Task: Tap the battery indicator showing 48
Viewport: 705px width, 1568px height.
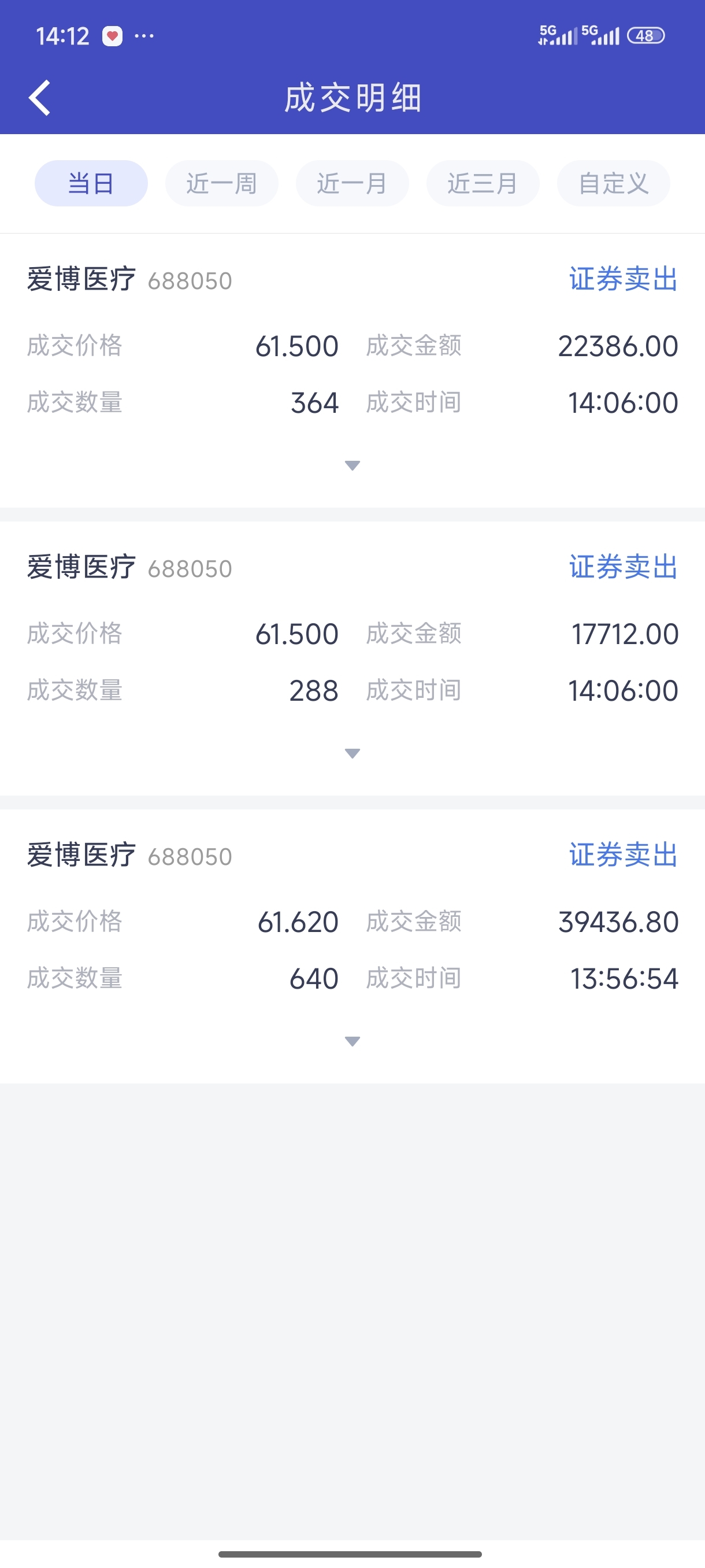Action: coord(645,36)
